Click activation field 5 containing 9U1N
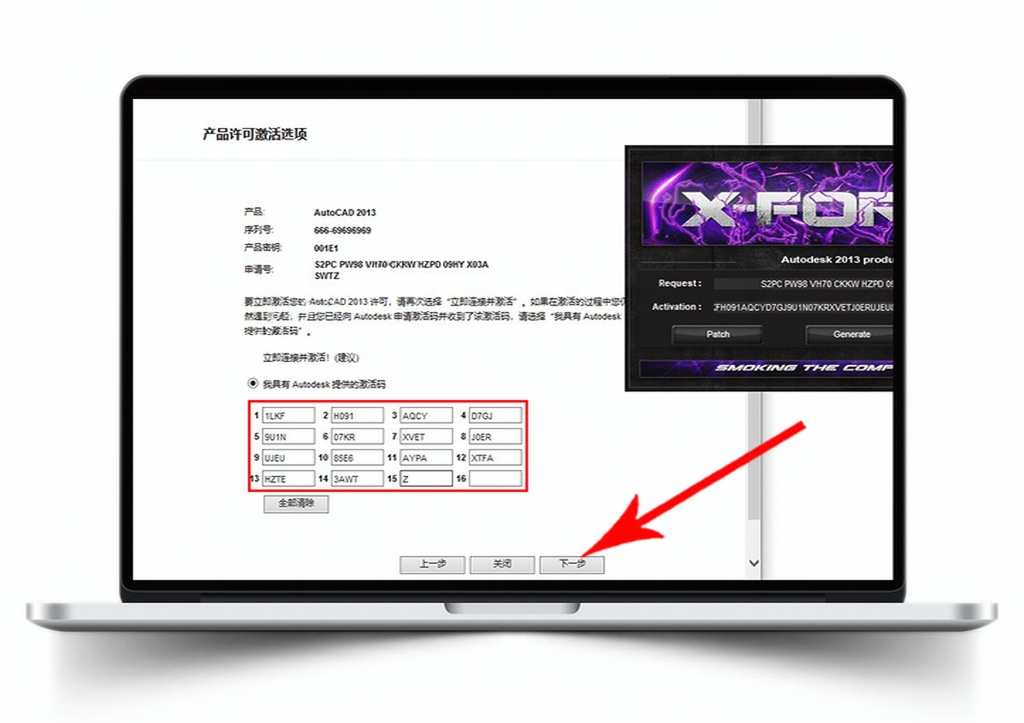The height and width of the screenshot is (723, 1024). click(288, 436)
